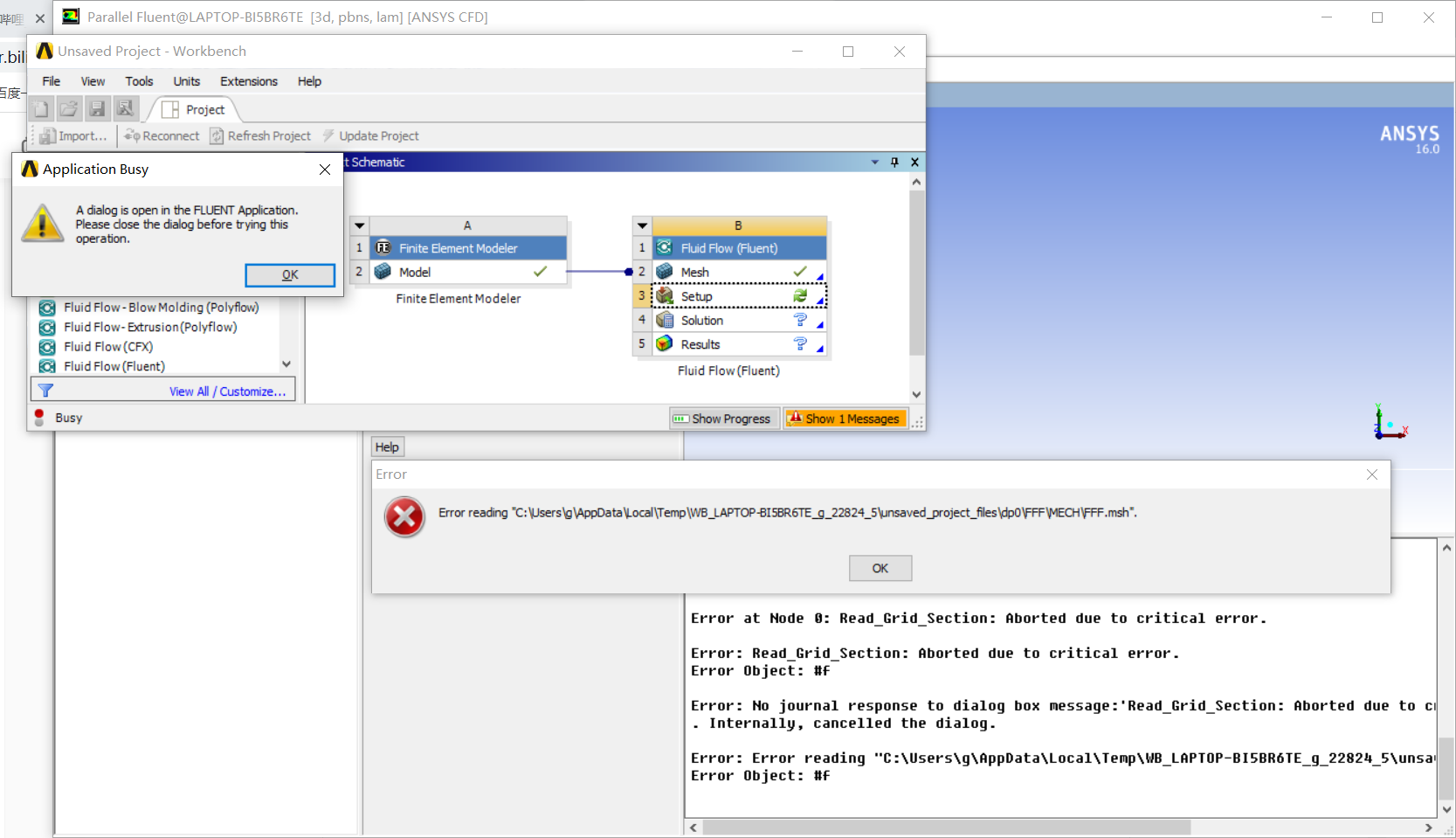Click Fluent console scroll left arrow

[x=693, y=828]
